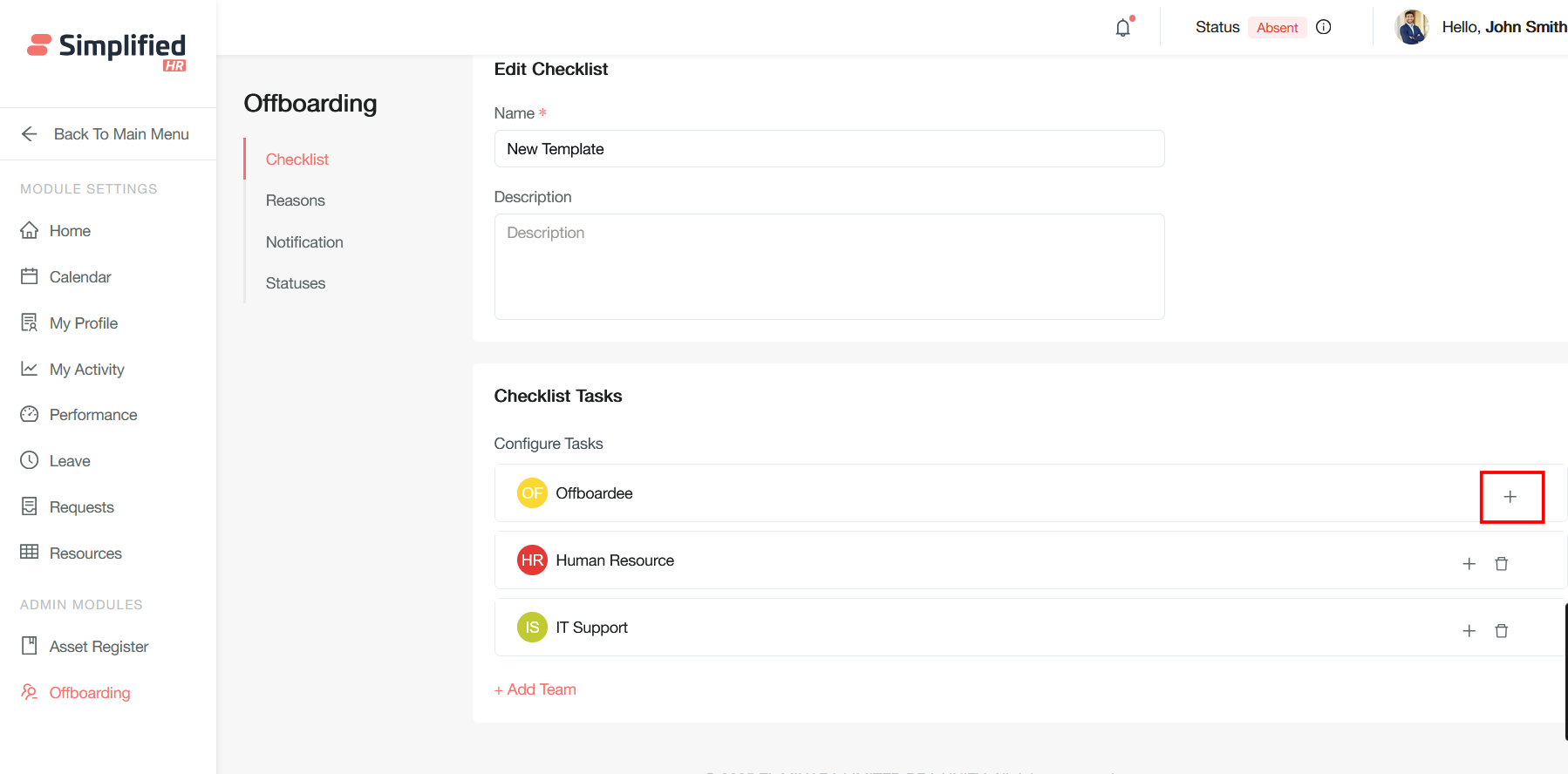Delete the IT Support team

point(1501,631)
